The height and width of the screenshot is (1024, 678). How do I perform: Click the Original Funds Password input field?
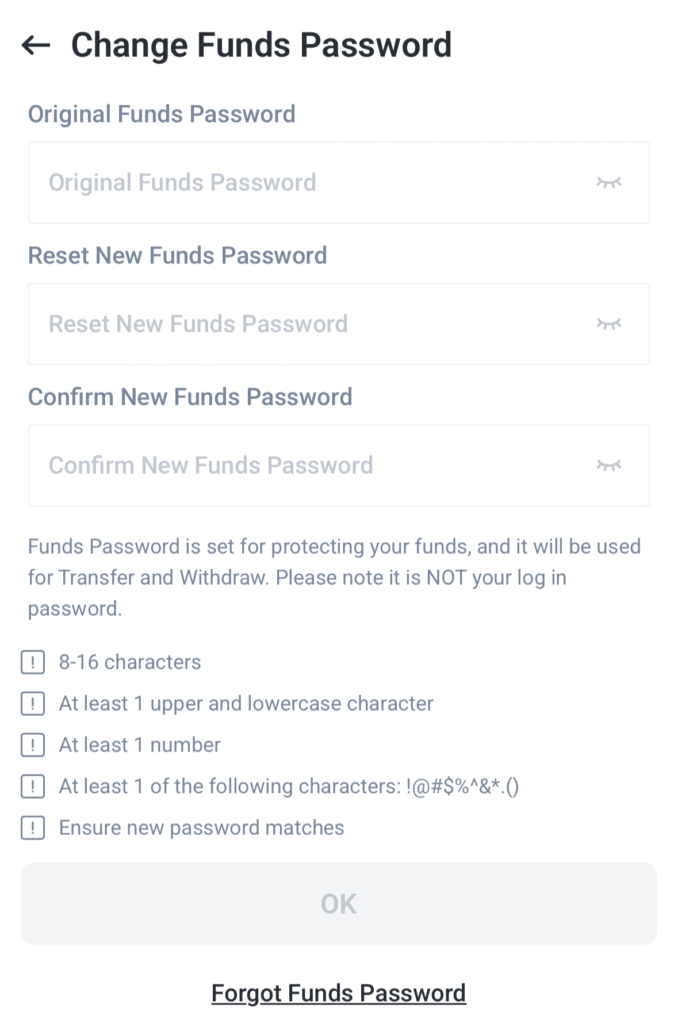tap(300, 182)
